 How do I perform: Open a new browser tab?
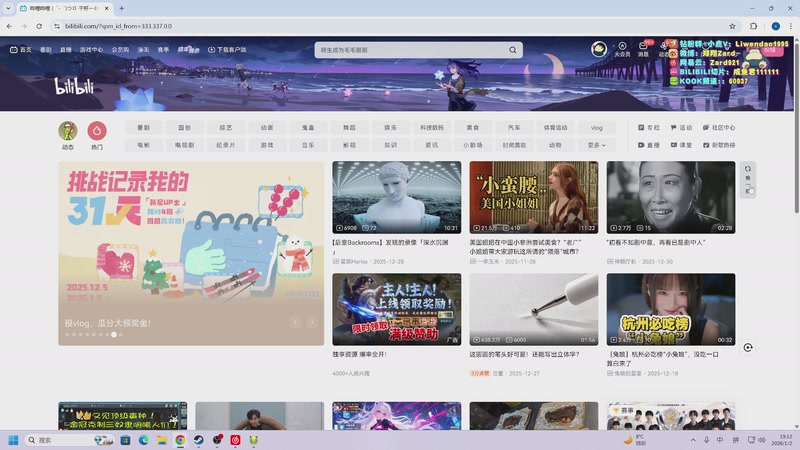(x=121, y=8)
